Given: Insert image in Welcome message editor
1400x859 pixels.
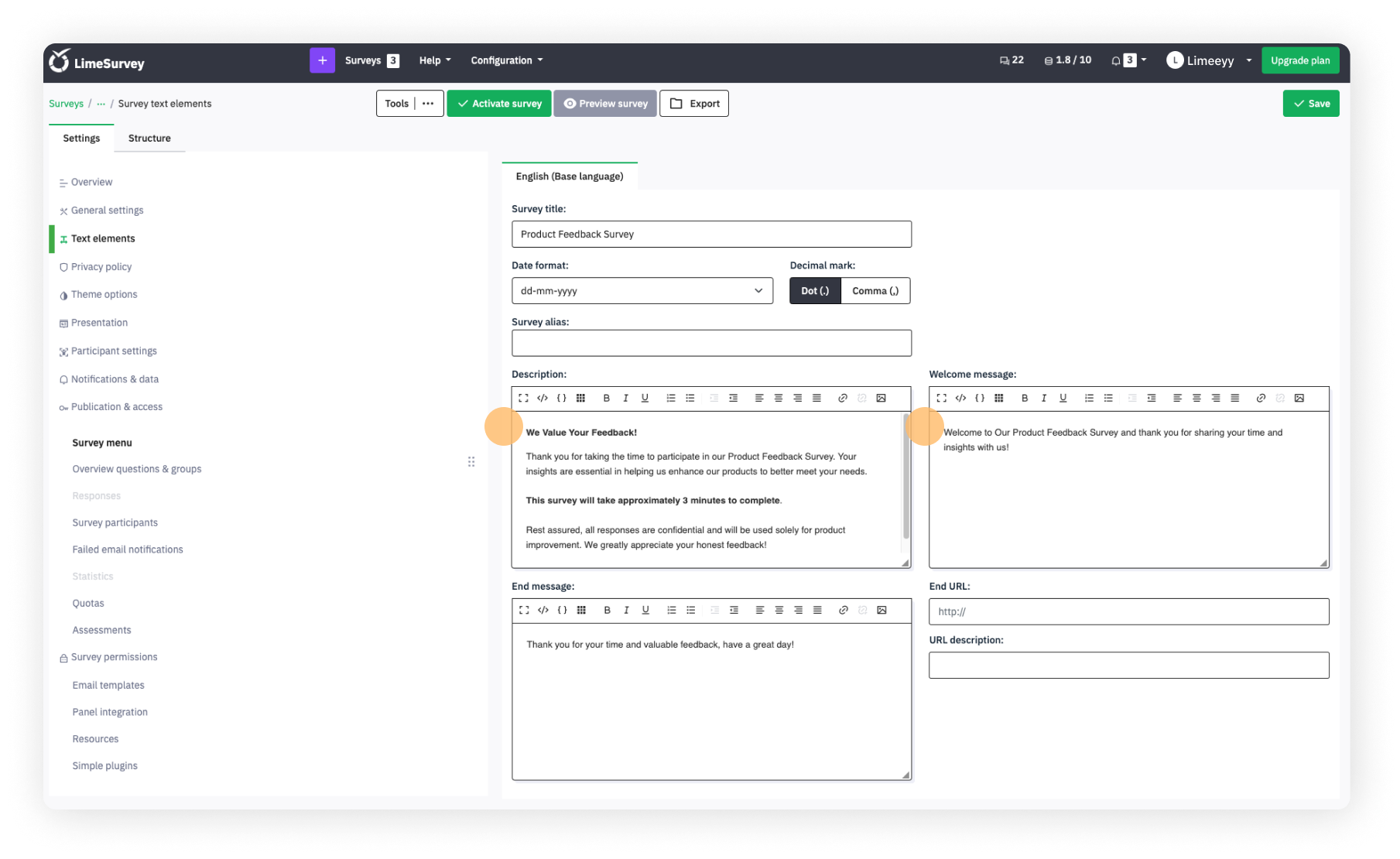Looking at the screenshot, I should [1299, 398].
